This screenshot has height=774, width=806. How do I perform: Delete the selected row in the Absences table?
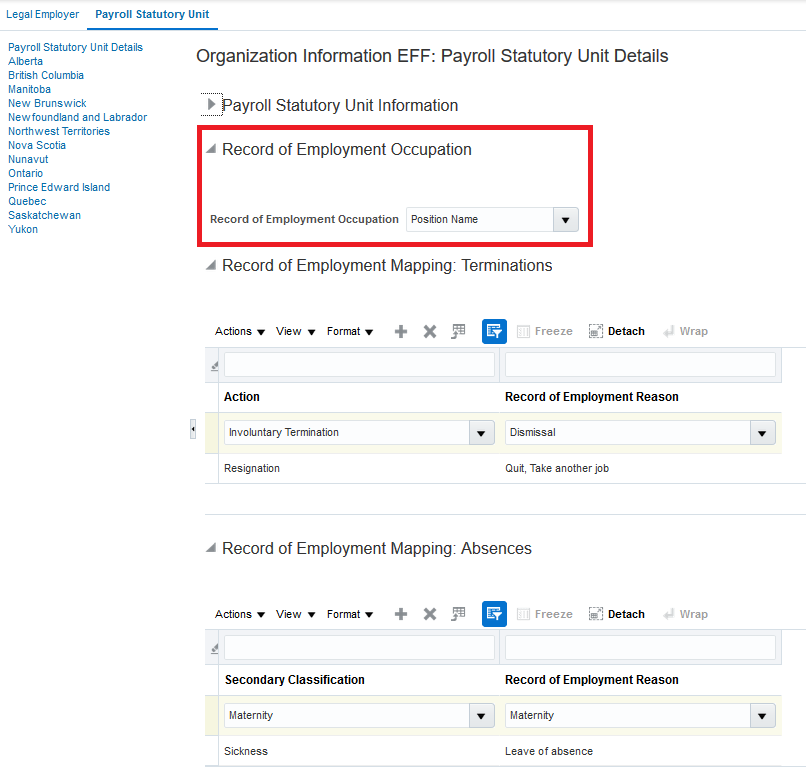[x=430, y=615]
